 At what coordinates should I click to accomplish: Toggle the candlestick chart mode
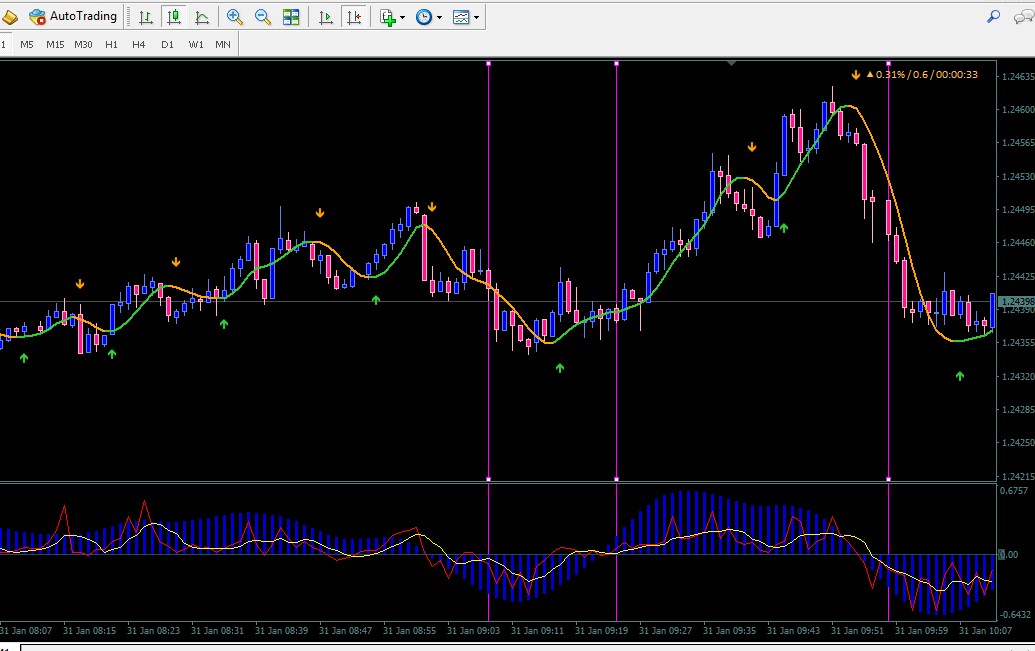click(174, 17)
